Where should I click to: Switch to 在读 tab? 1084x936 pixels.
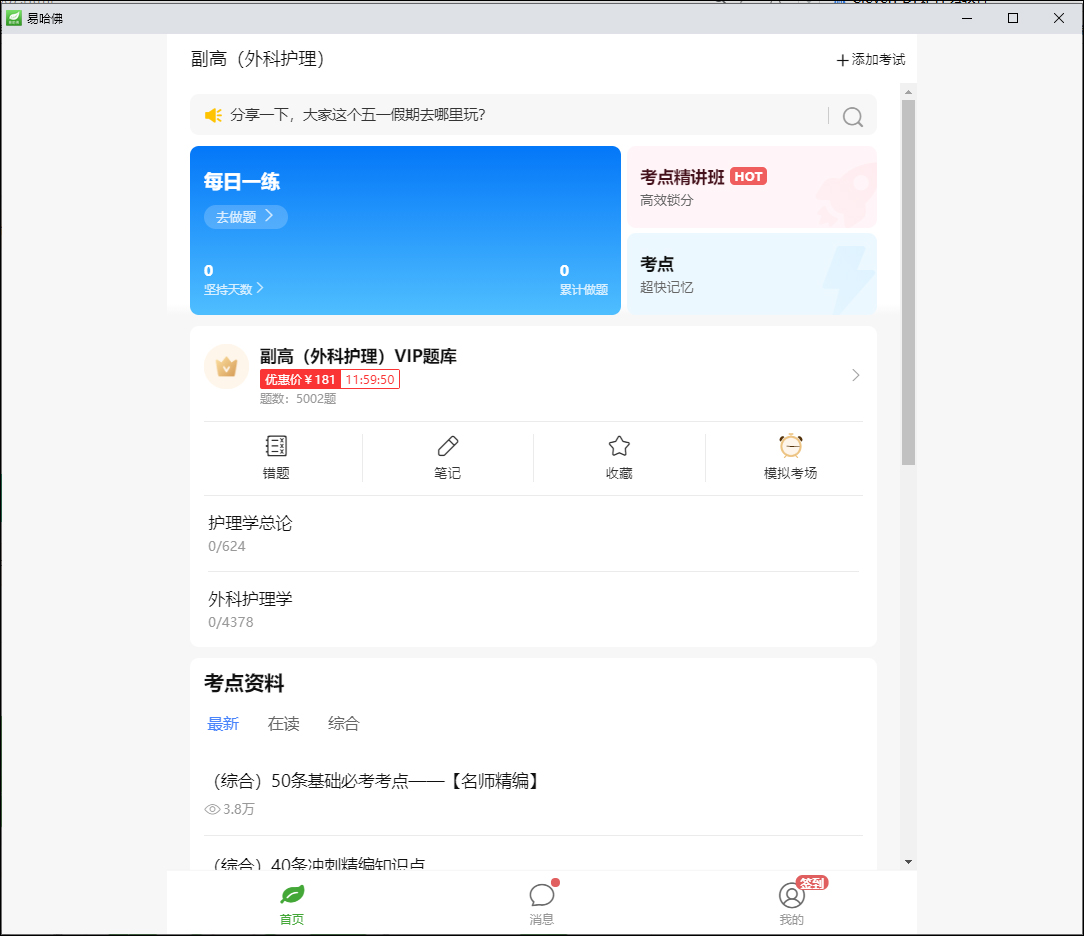(283, 724)
